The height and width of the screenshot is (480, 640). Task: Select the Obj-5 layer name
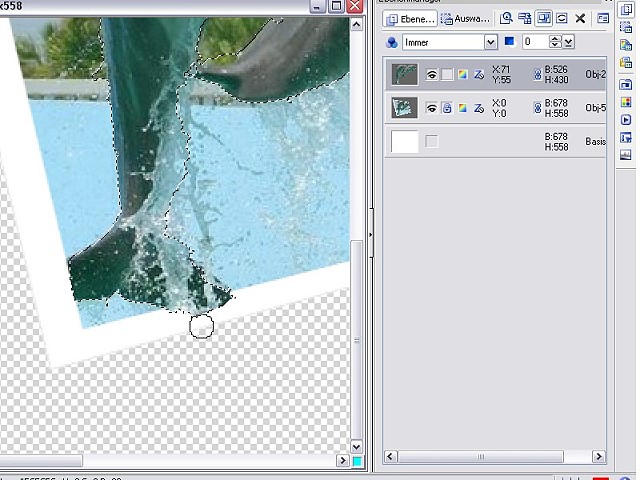pos(596,108)
